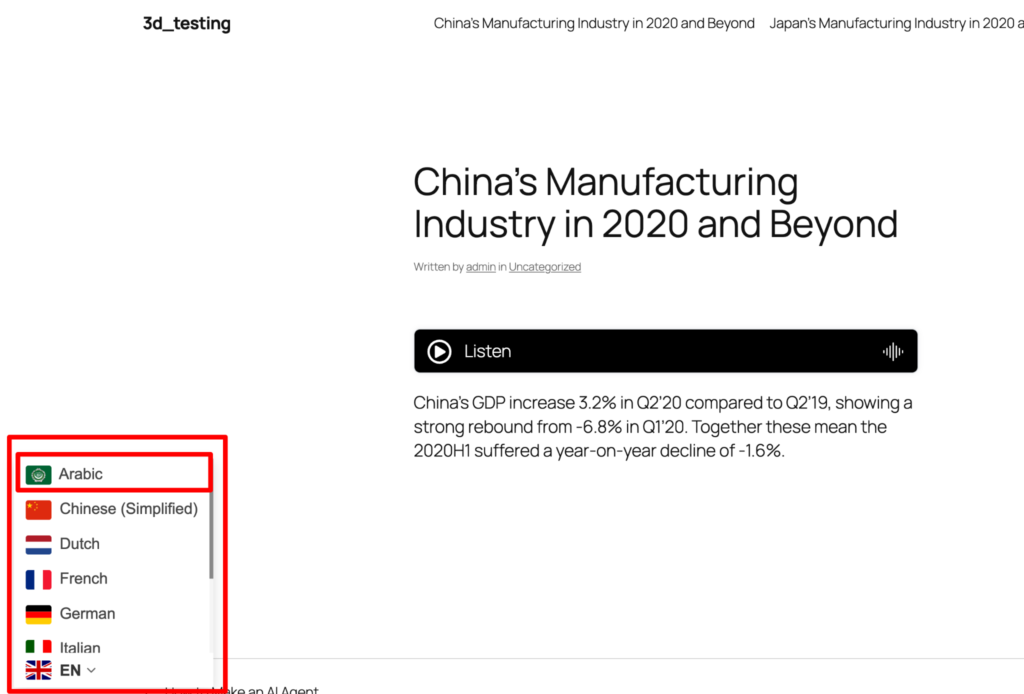Click the language list scrollbar
Viewport: 1024px width, 694px height.
(x=211, y=535)
